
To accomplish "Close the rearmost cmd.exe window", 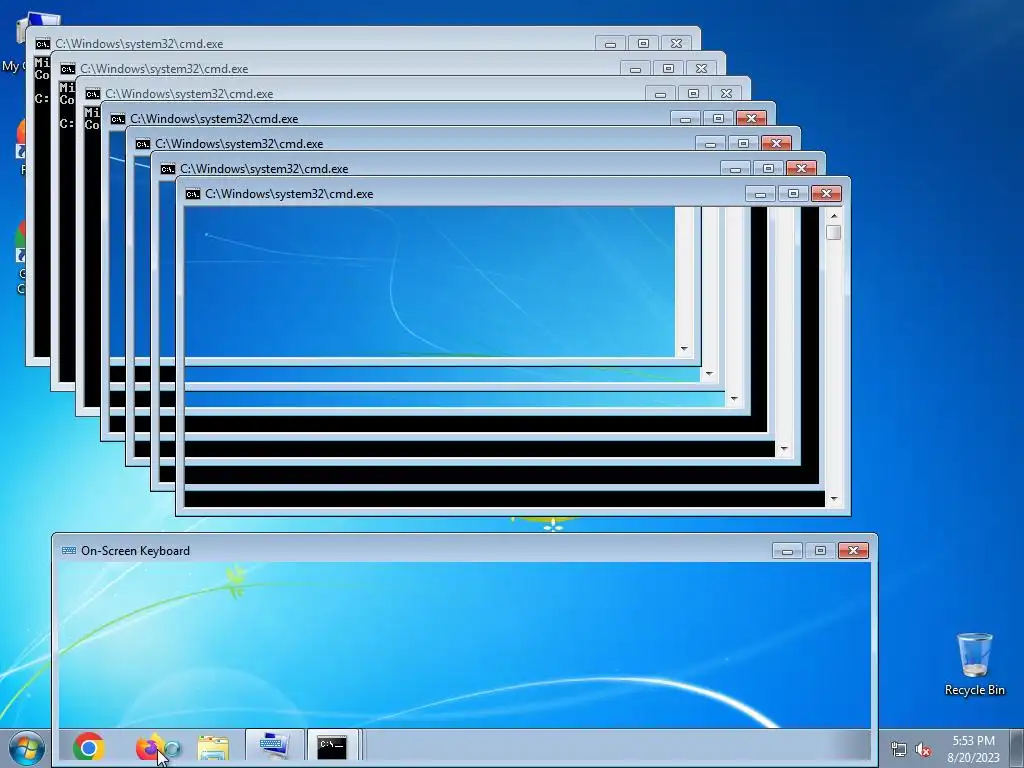I will [x=677, y=44].
